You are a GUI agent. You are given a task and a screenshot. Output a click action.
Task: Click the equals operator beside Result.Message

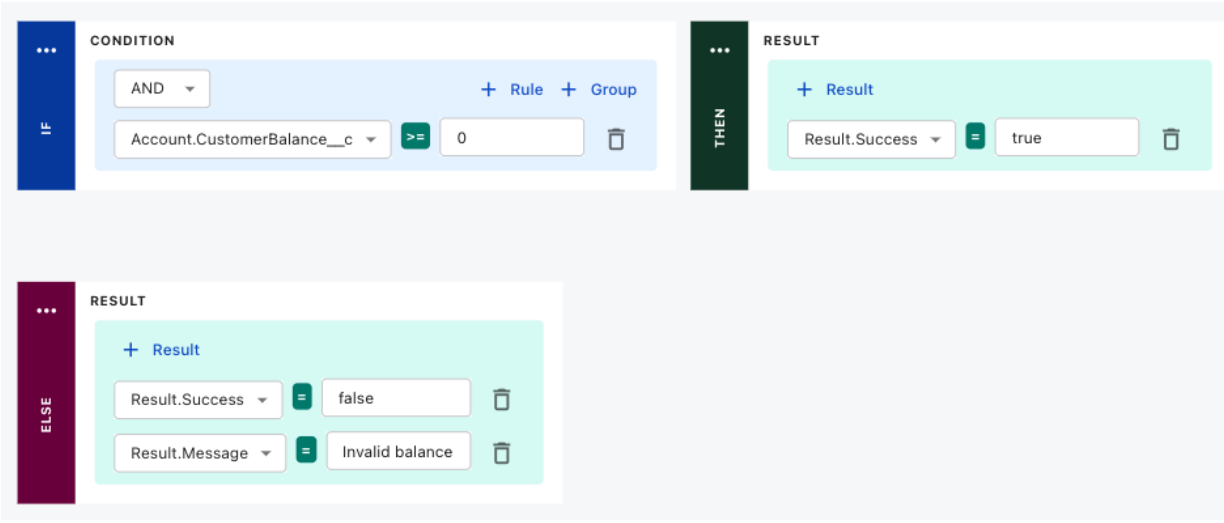click(307, 452)
